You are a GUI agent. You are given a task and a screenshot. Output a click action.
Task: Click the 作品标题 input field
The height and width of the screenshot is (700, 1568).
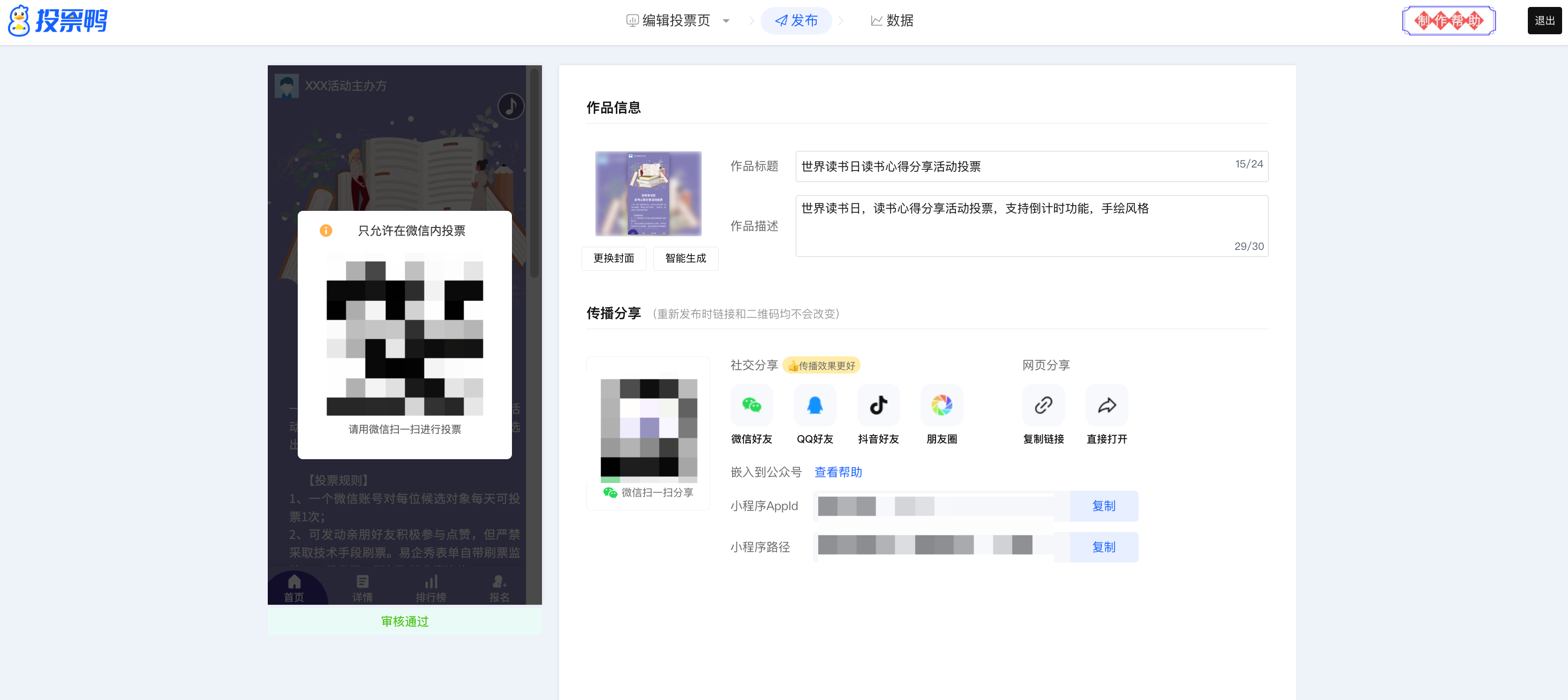pos(1011,166)
